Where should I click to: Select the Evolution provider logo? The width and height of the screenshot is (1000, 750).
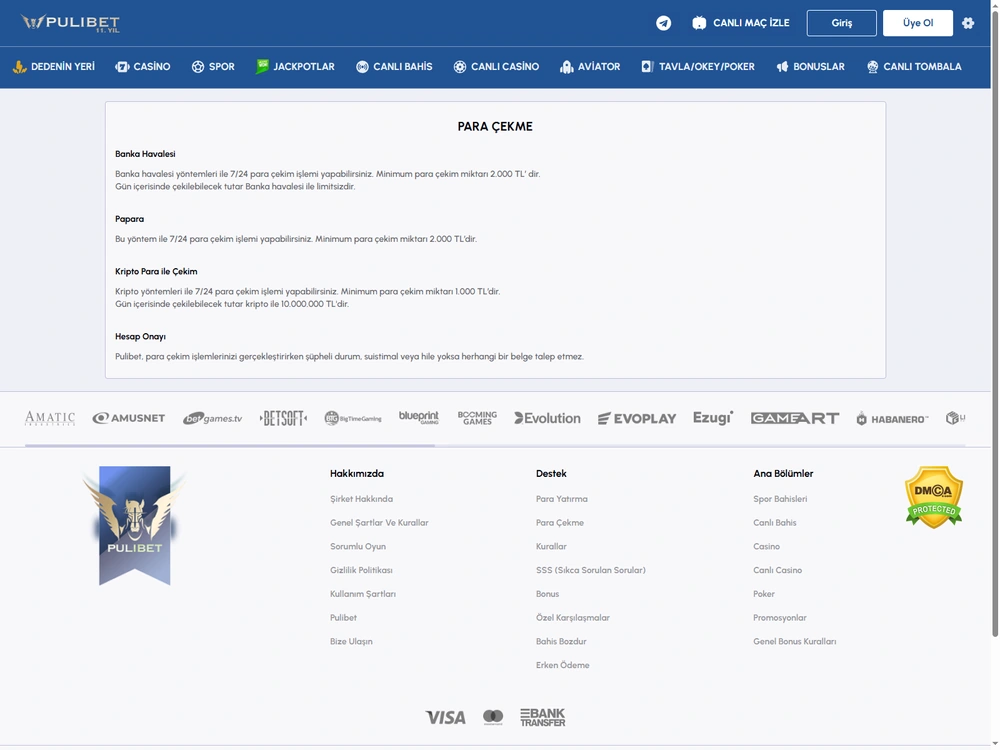pyautogui.click(x=547, y=418)
